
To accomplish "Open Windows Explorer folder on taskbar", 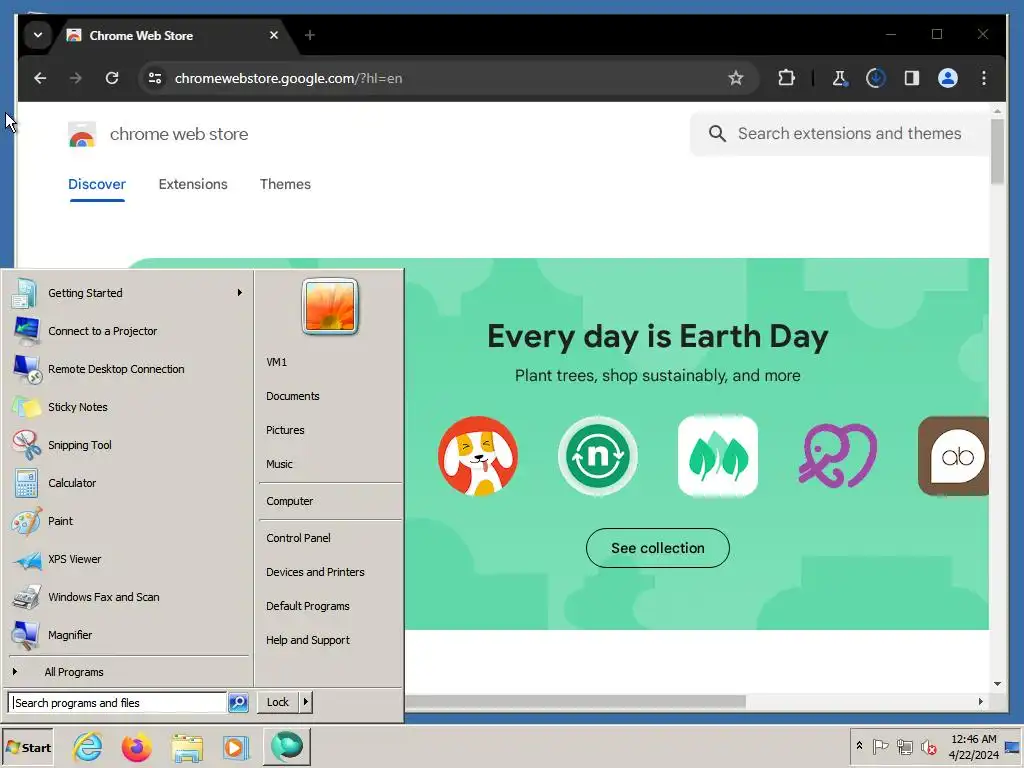I will [x=187, y=748].
